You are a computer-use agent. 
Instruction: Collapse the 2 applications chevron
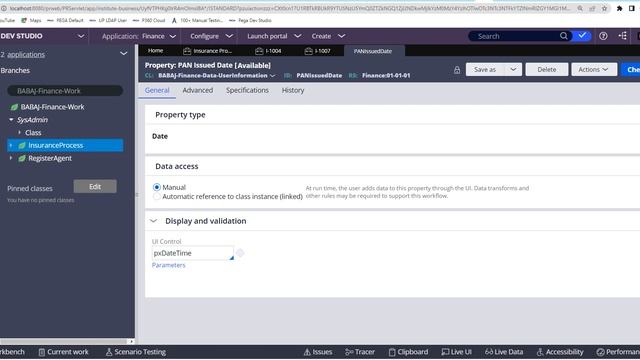[x=124, y=54]
